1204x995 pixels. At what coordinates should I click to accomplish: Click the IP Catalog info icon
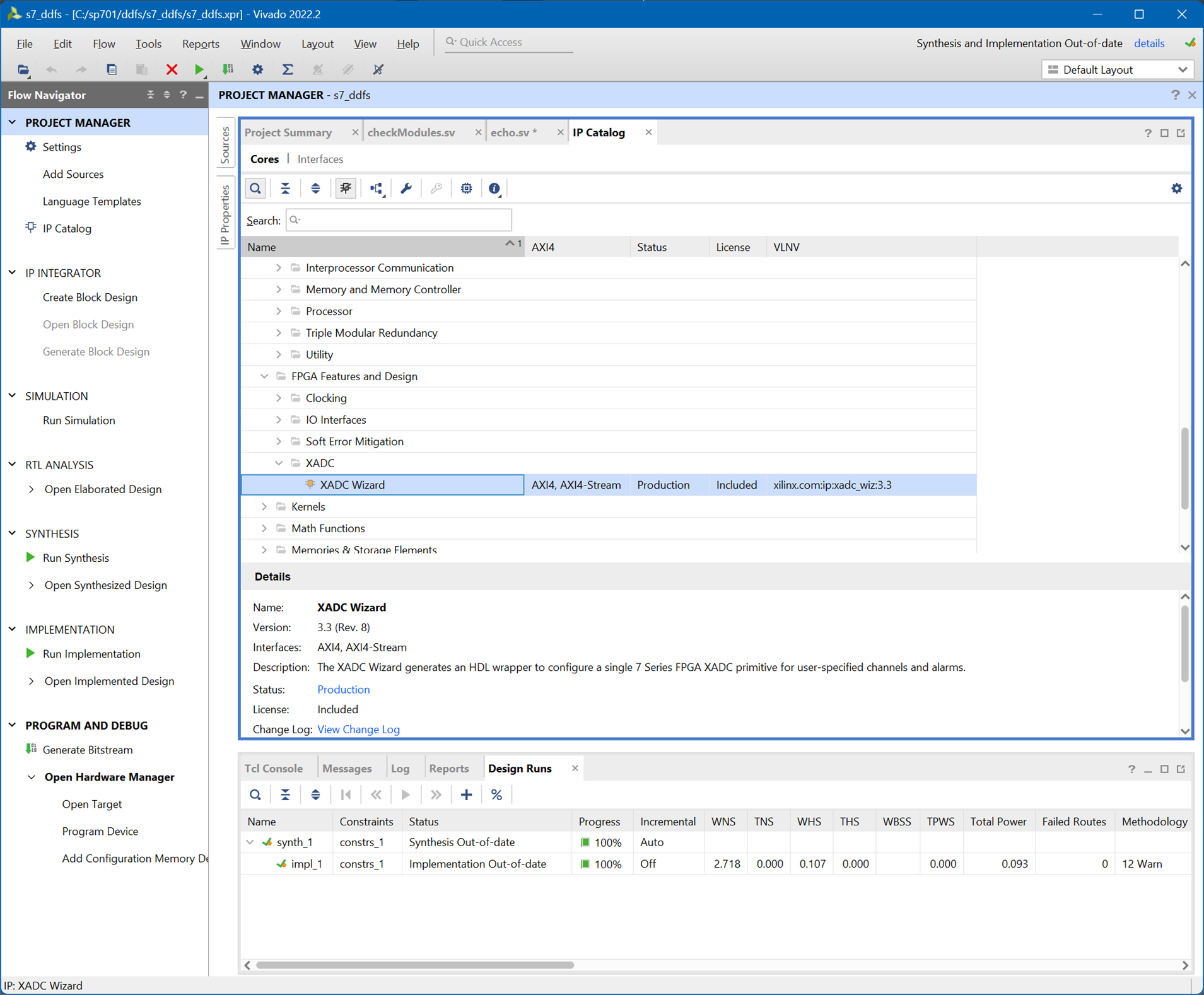[494, 189]
